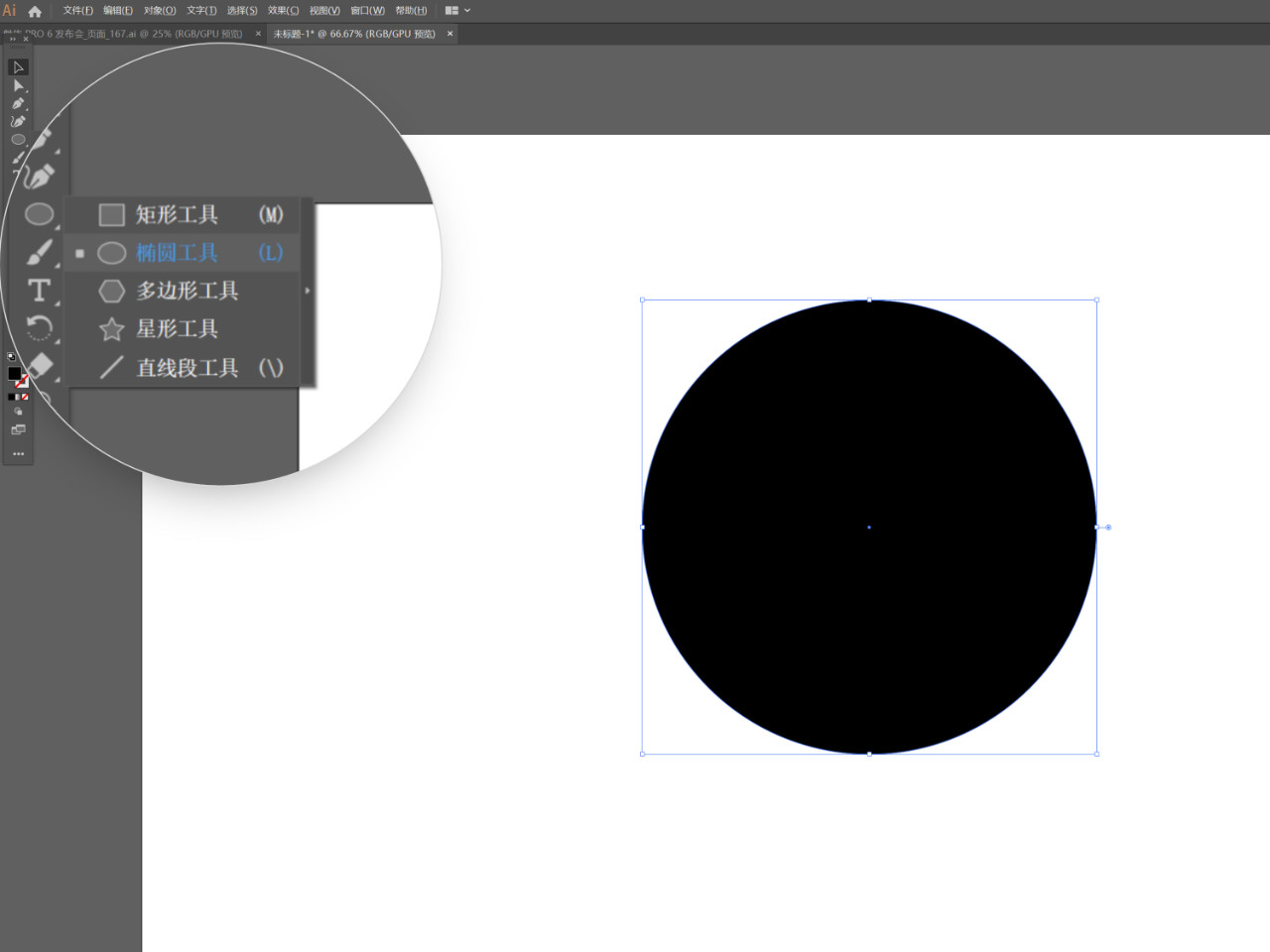
Task: Open the 效果(C) menu
Action: point(283,11)
